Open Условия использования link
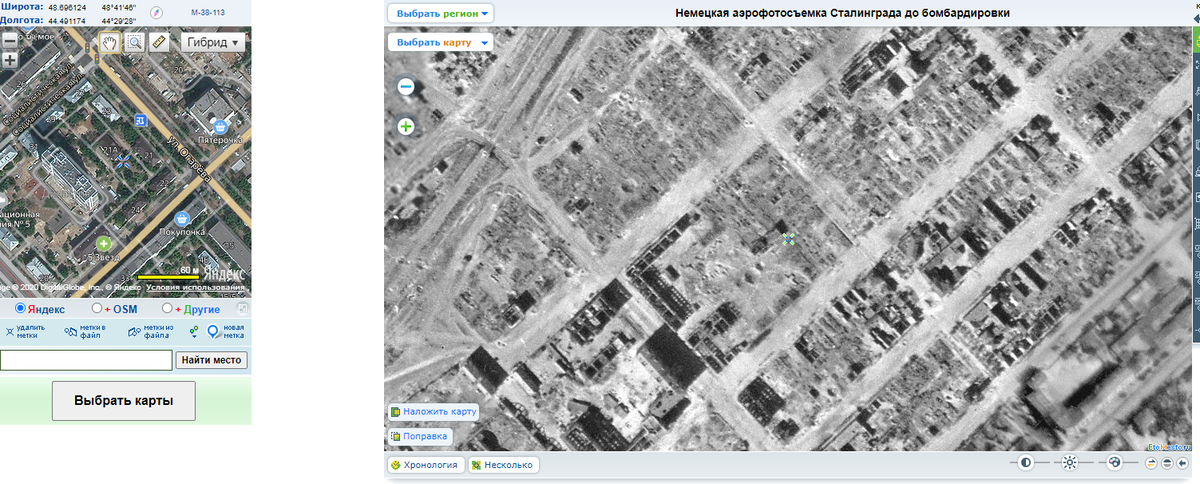The image size is (1200, 484). (196, 288)
